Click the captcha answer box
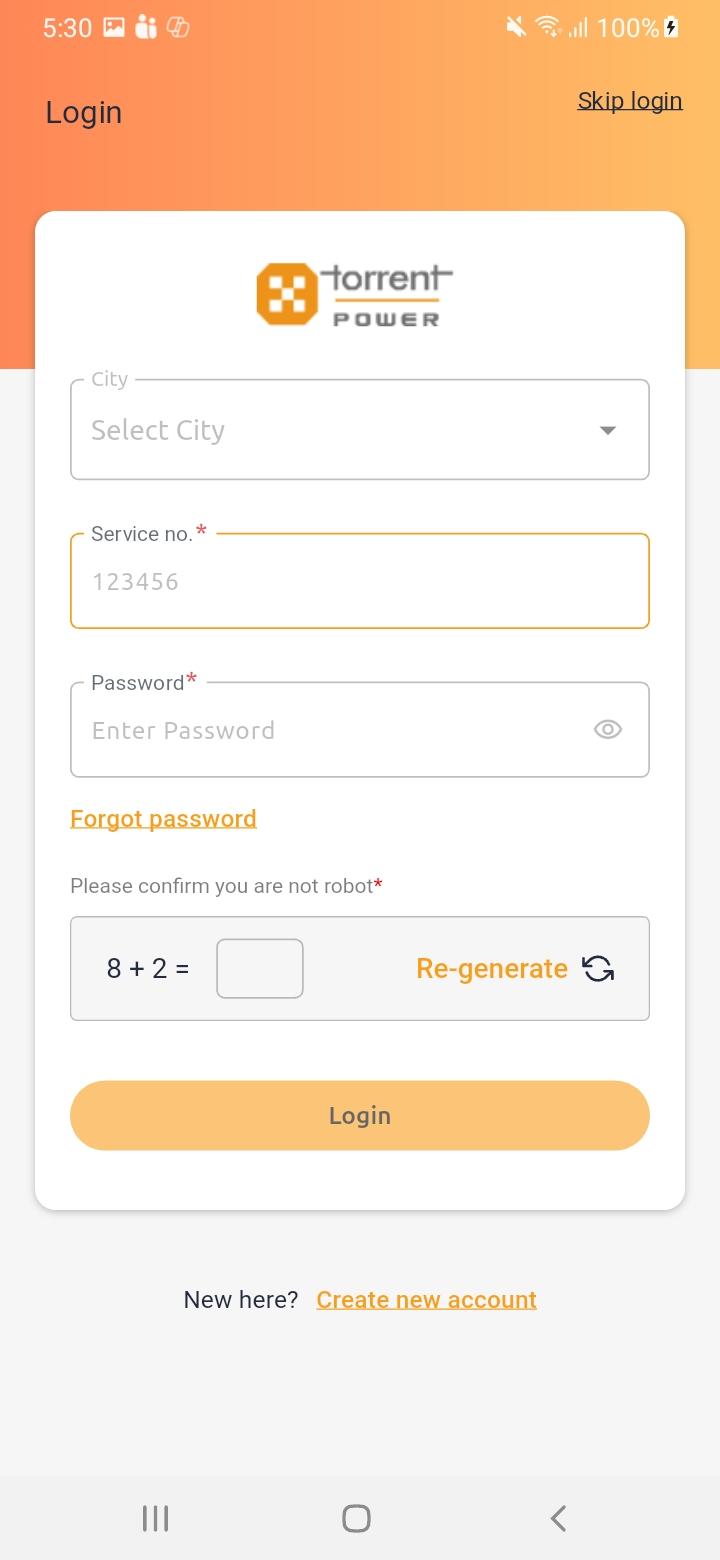The width and height of the screenshot is (720, 1560). click(x=260, y=968)
